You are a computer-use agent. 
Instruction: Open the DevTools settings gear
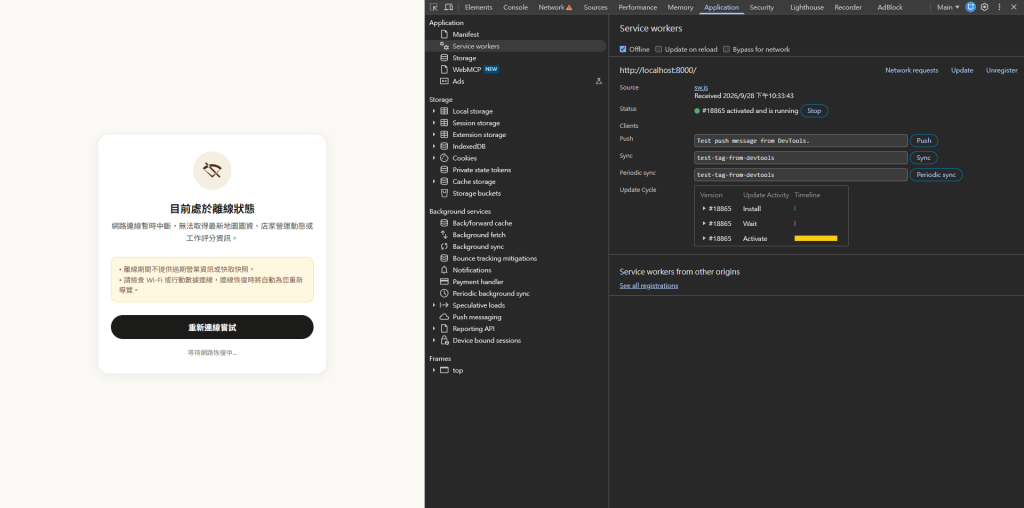pyautogui.click(x=985, y=7)
